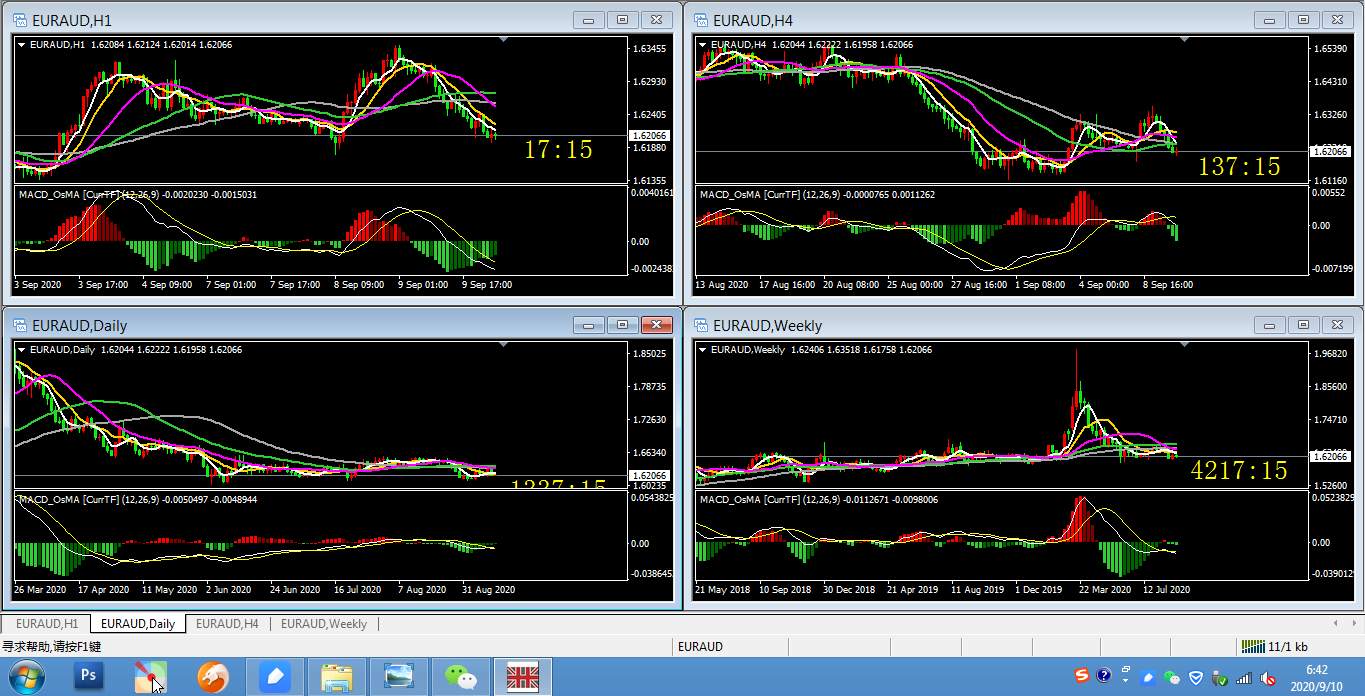Click the chart tabs scroll right arrow

[x=1353, y=623]
